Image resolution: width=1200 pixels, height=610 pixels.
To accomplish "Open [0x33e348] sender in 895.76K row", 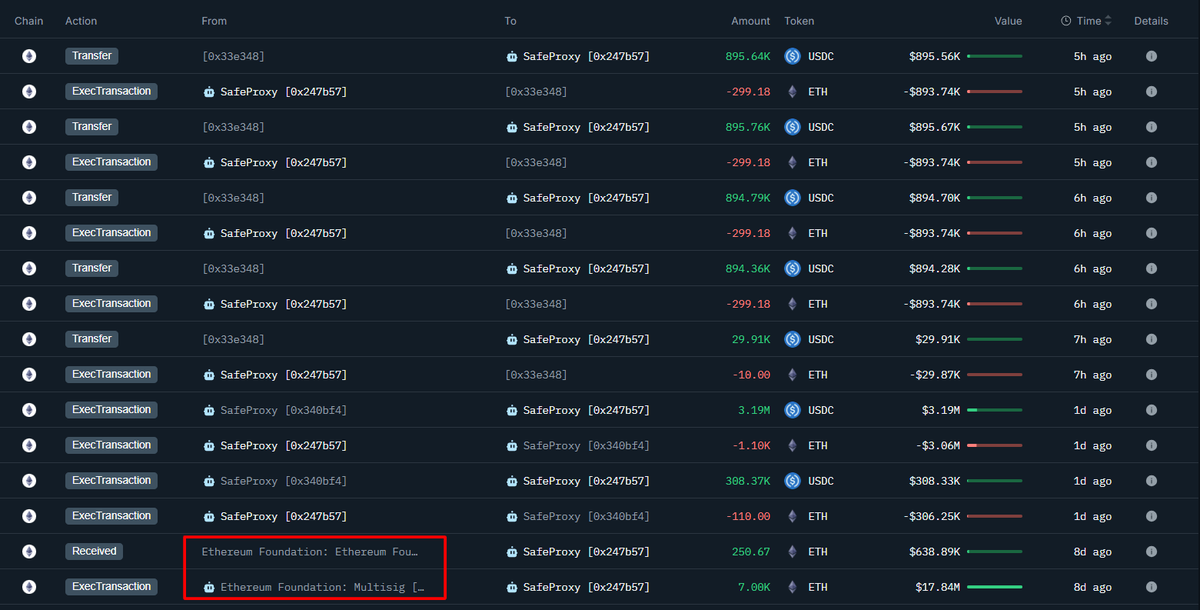I will [x=233, y=127].
